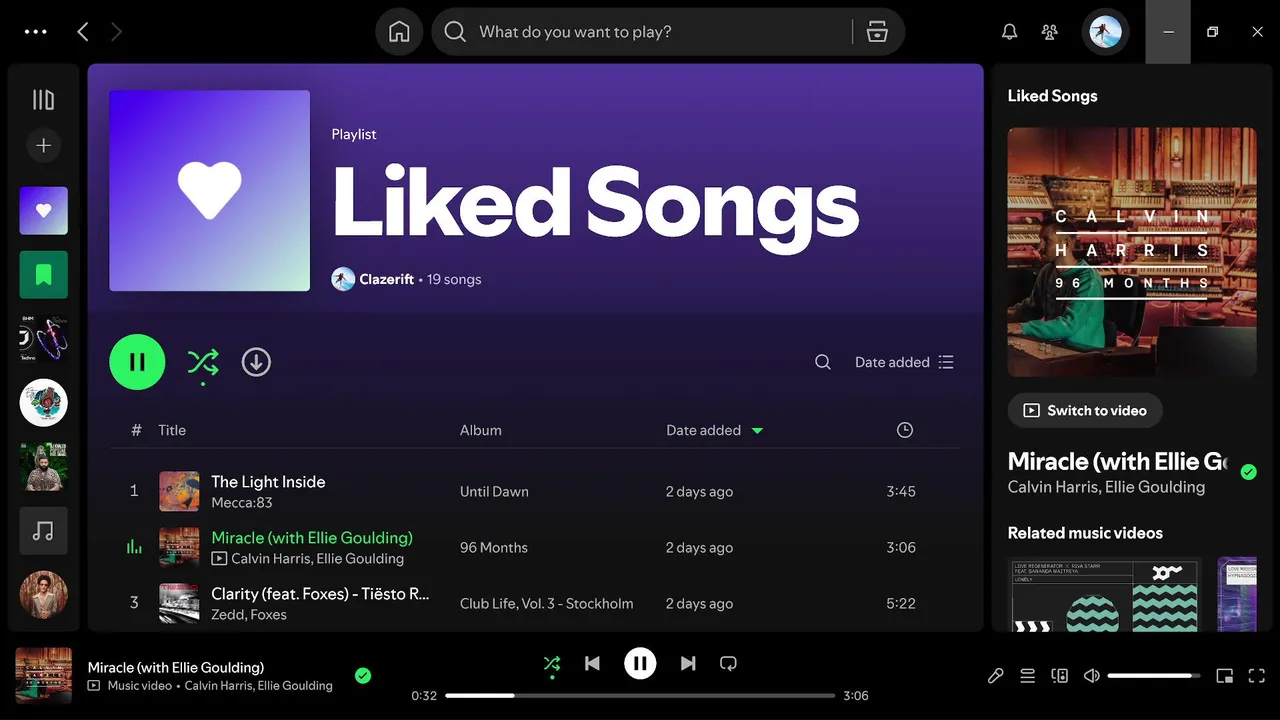Viewport: 1280px width, 720px height.
Task: Select the 'Miracle (with Ellie Goulding)' track row title
Action: 312,538
